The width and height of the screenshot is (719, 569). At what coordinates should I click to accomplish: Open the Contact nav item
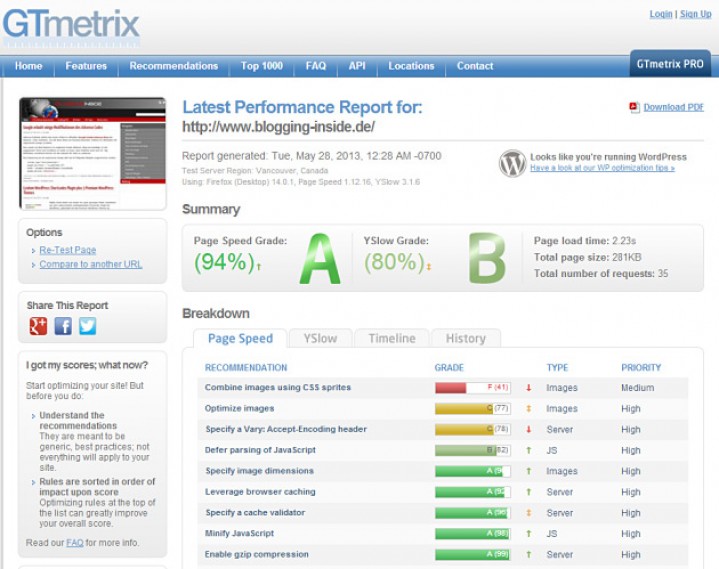point(475,66)
